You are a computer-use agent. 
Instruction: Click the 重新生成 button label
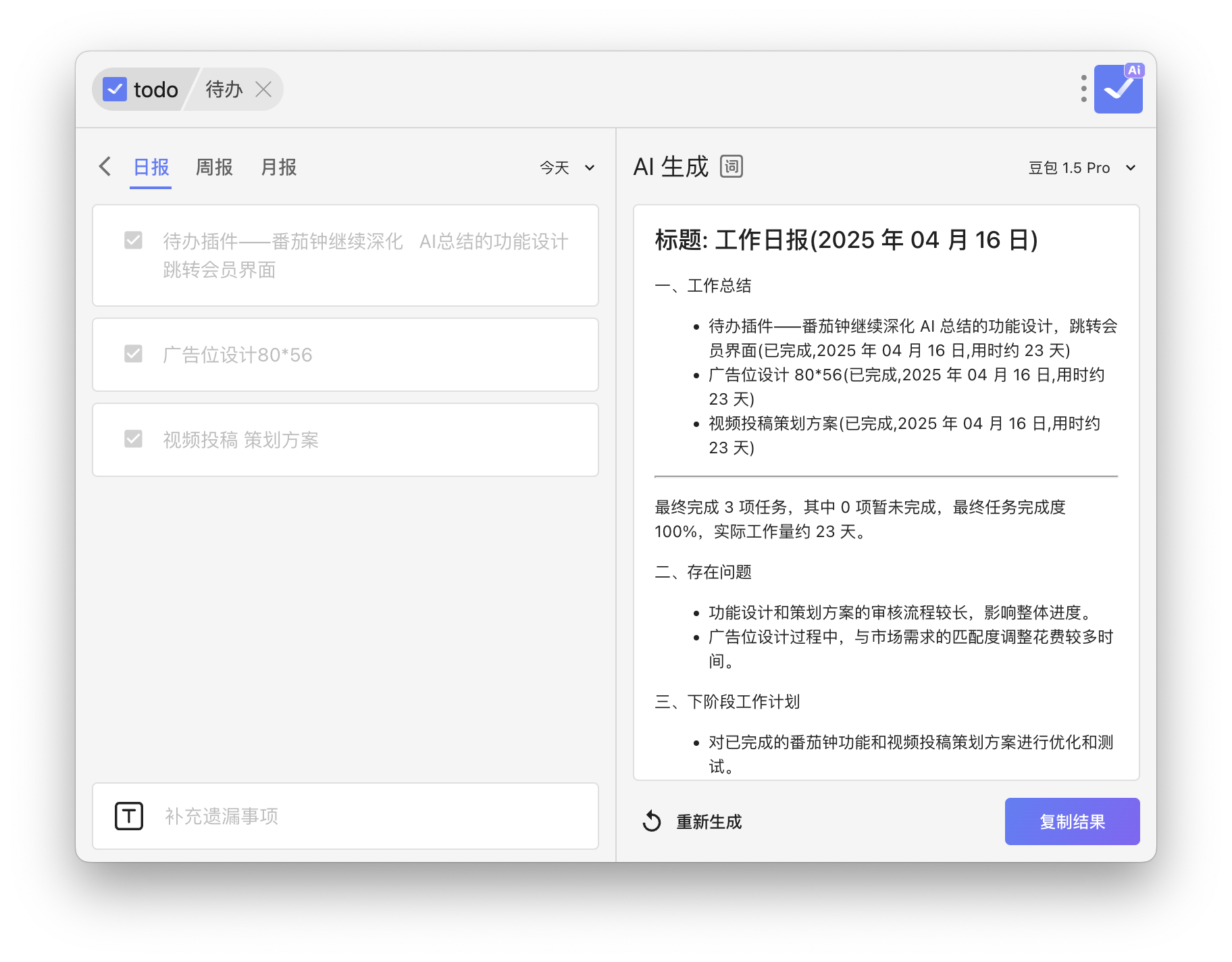(x=709, y=822)
